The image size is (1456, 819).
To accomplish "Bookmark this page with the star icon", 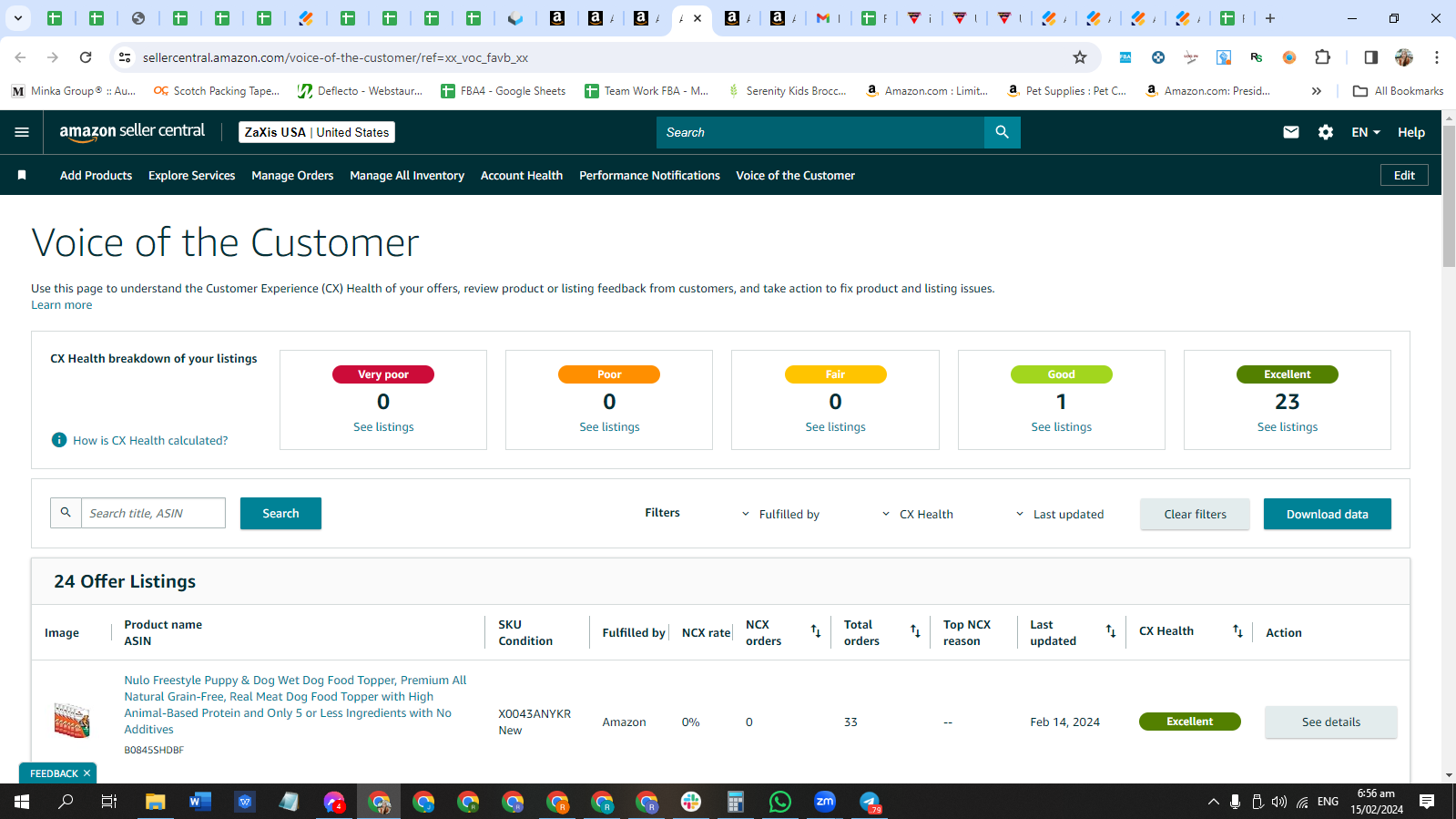I will (x=1080, y=57).
